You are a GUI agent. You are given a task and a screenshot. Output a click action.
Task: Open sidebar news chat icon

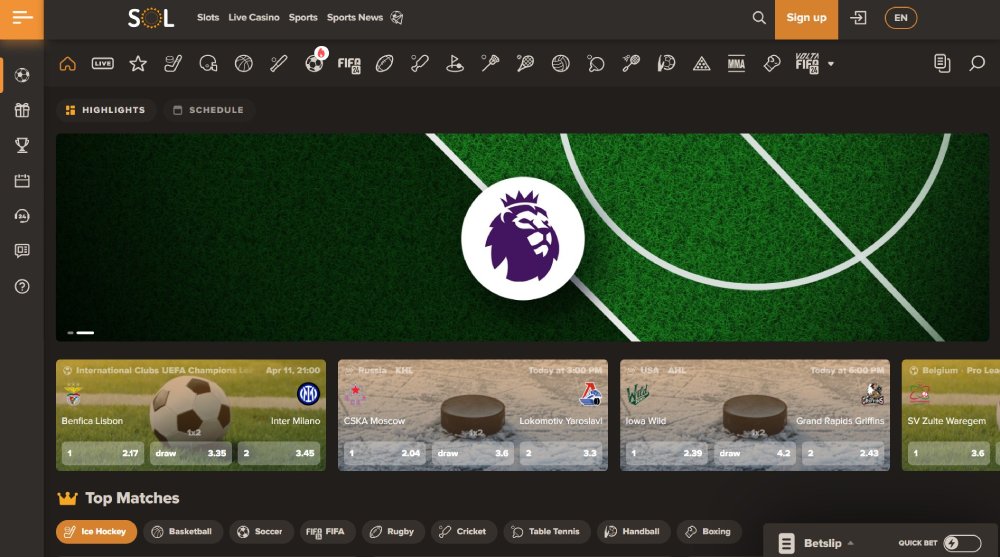[22, 251]
